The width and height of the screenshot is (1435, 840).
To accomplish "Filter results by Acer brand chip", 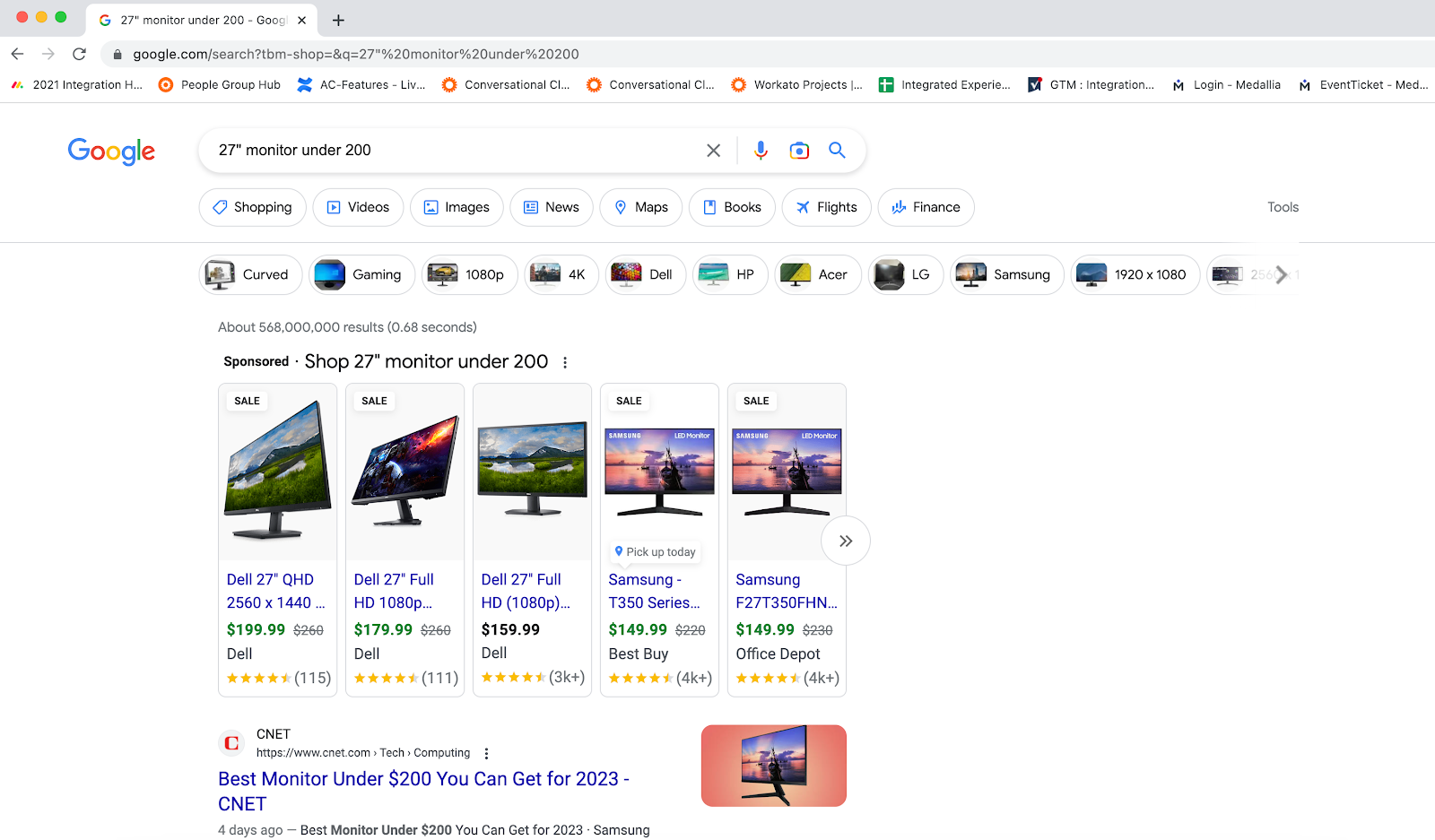I will [x=817, y=274].
